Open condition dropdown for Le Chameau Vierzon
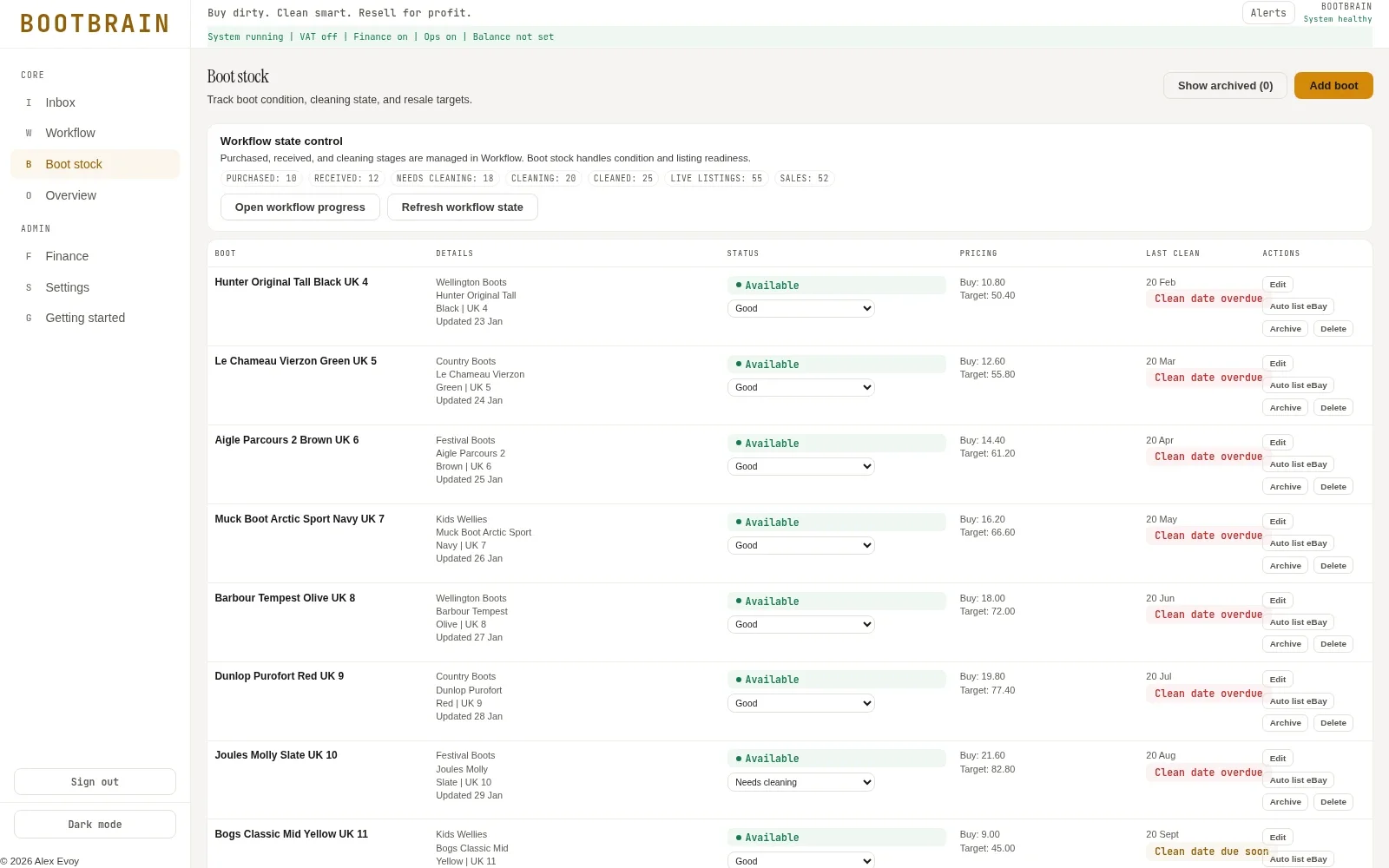Screen dimensions: 1389x868 pyautogui.click(x=800, y=387)
